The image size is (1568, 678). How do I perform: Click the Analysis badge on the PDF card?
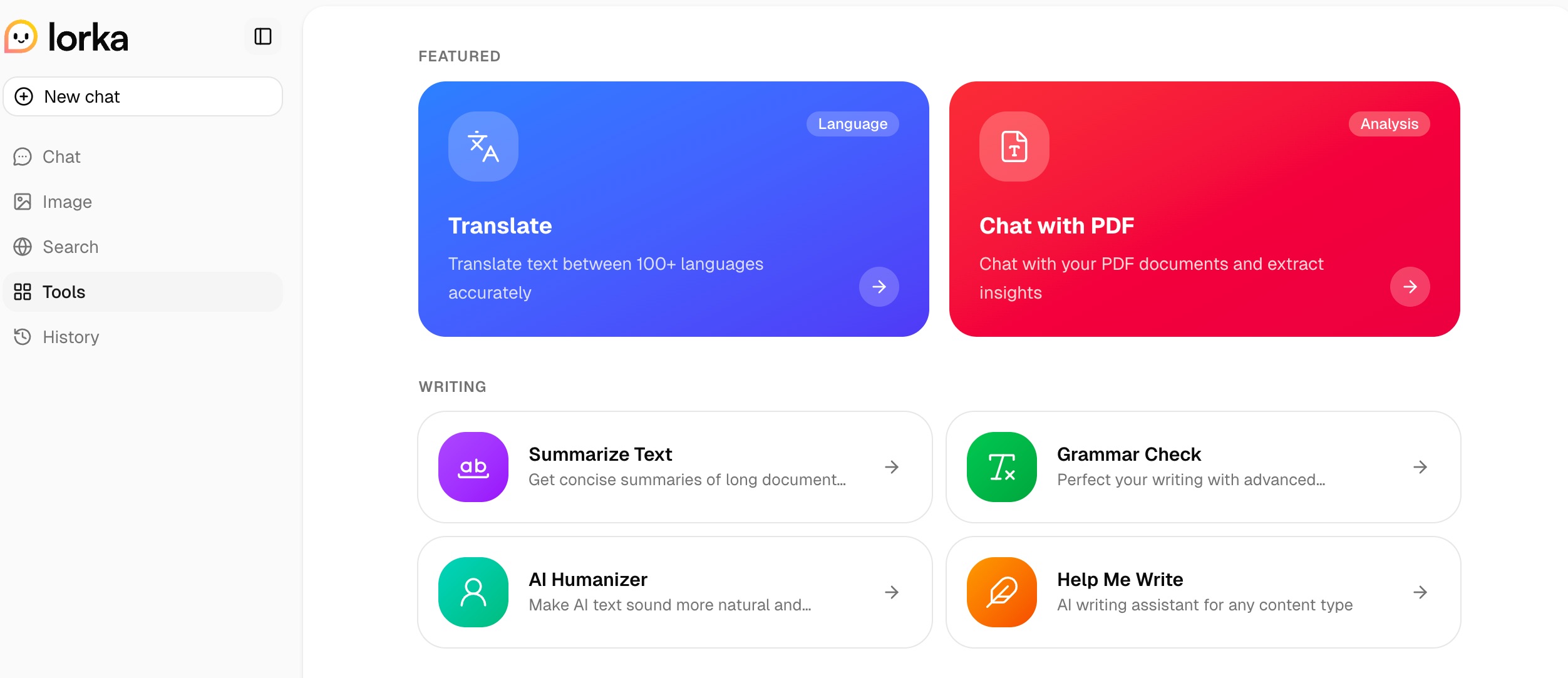click(1388, 124)
